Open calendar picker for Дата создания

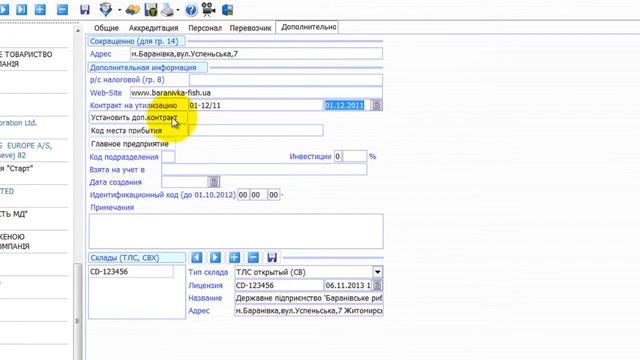(214, 182)
